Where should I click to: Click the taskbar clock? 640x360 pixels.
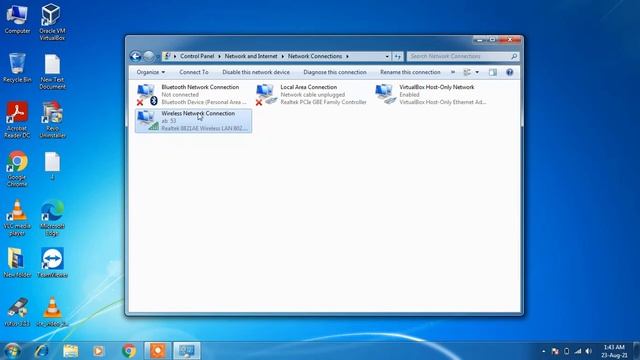click(614, 351)
